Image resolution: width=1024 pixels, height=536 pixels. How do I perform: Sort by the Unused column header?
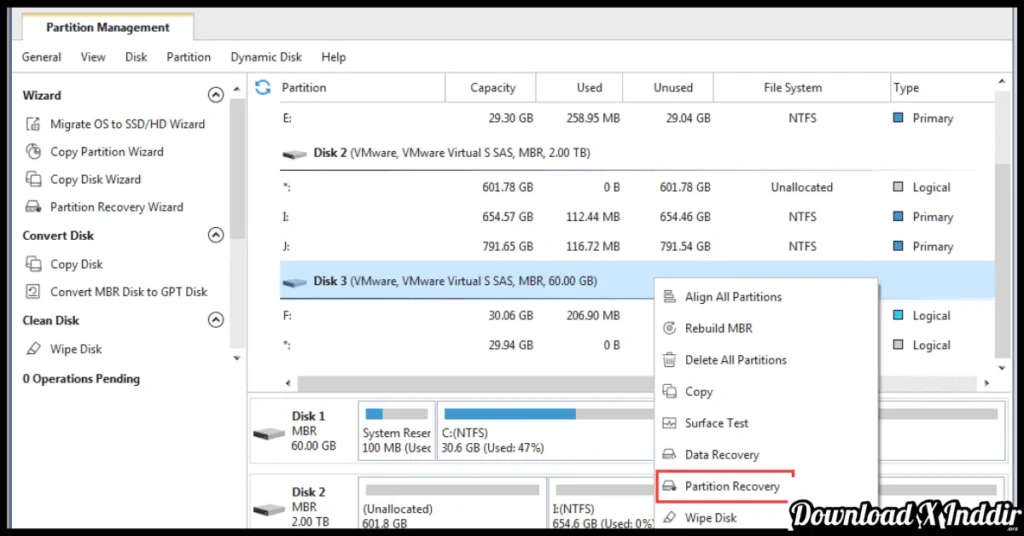(668, 87)
